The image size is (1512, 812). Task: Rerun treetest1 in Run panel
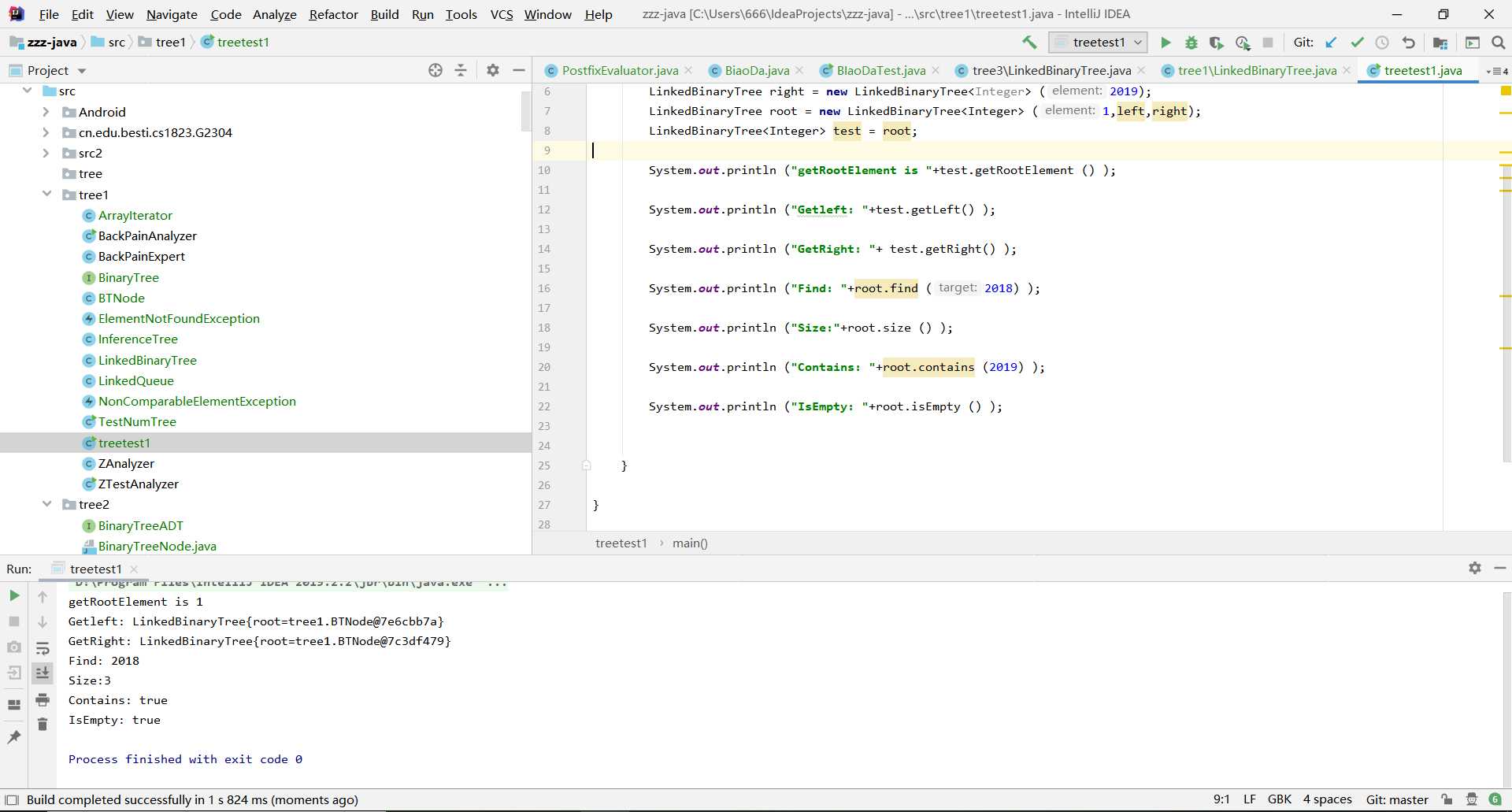(14, 595)
